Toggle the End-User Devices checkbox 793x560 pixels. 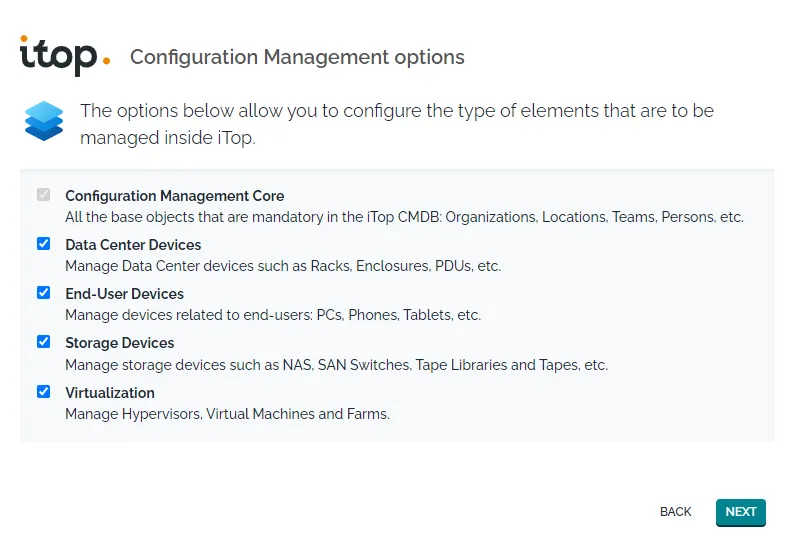(44, 293)
